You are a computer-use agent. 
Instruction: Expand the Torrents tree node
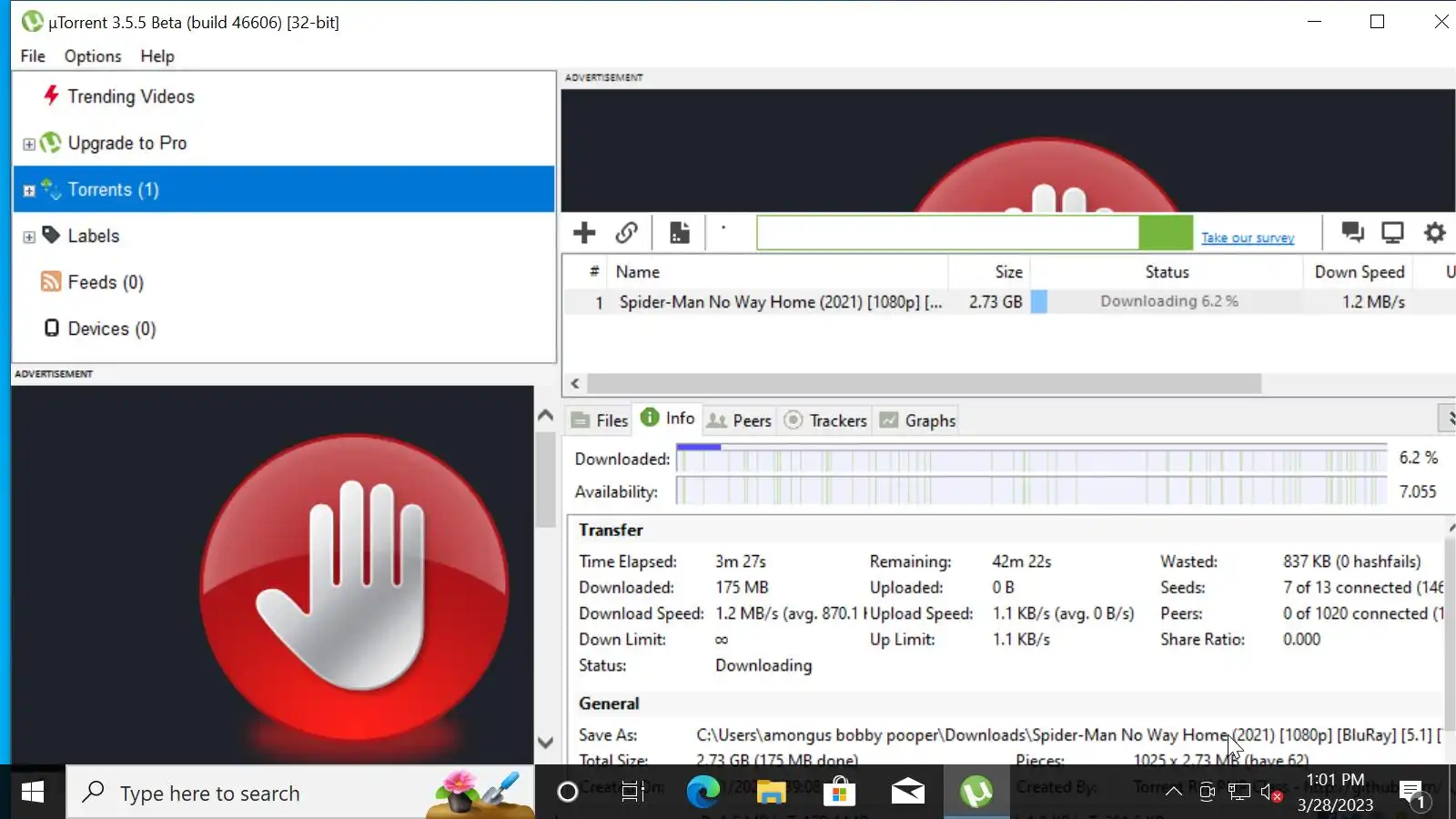(x=29, y=190)
